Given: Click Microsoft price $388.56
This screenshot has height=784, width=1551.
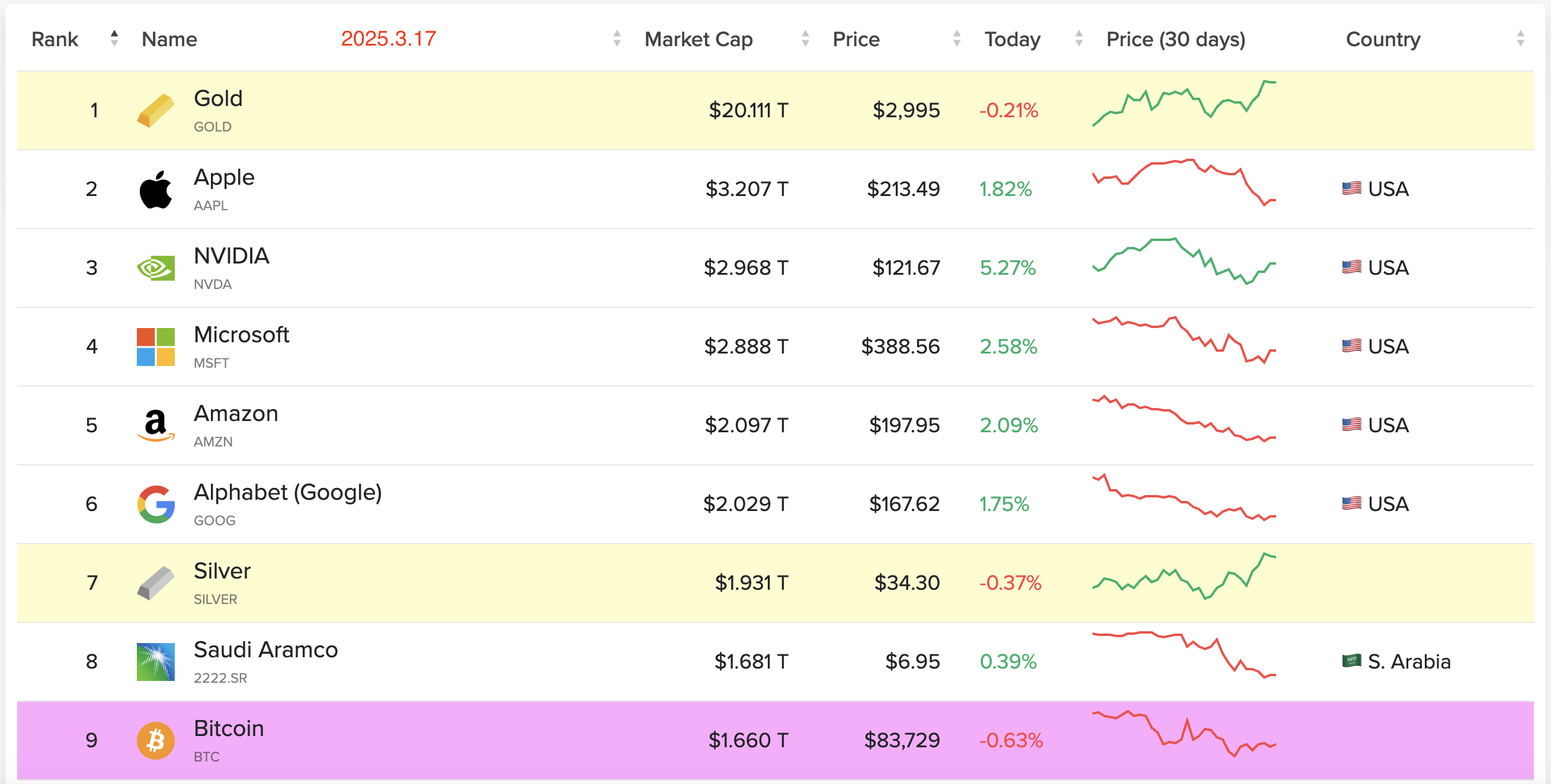Looking at the screenshot, I should (901, 346).
